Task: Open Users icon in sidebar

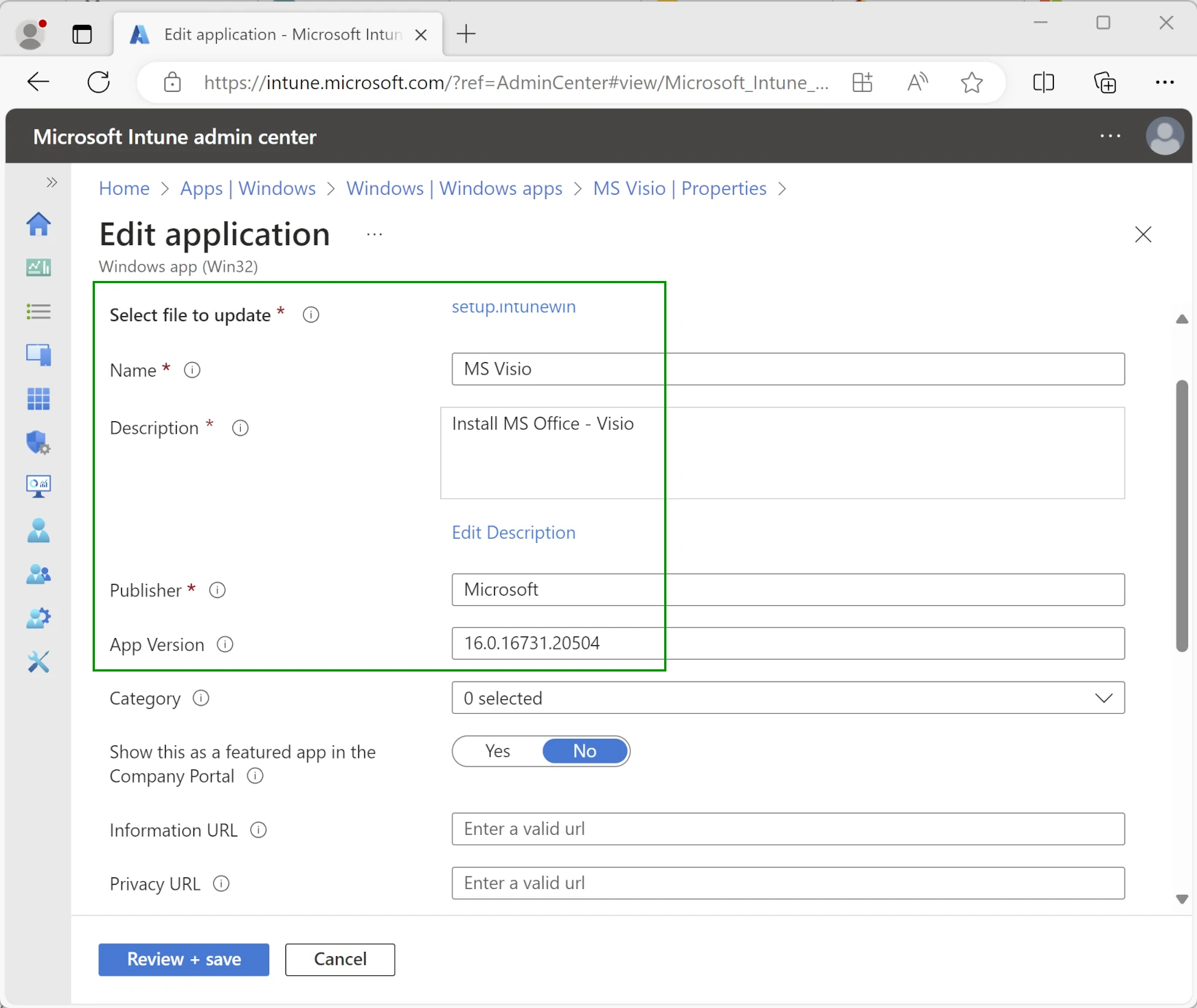Action: [x=39, y=531]
